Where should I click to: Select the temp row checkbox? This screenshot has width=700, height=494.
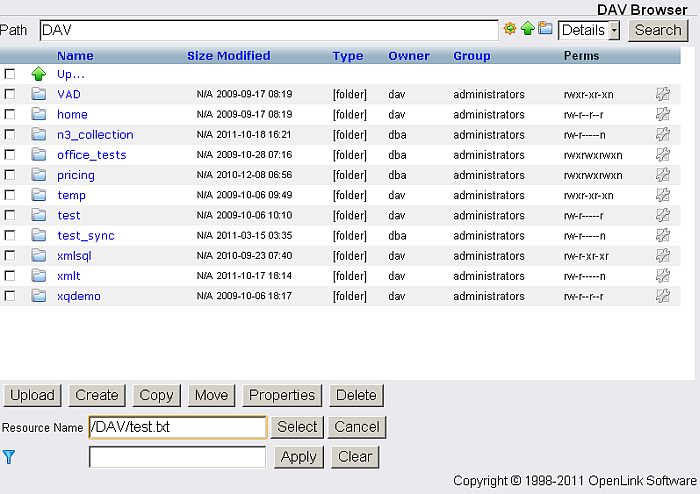9,195
